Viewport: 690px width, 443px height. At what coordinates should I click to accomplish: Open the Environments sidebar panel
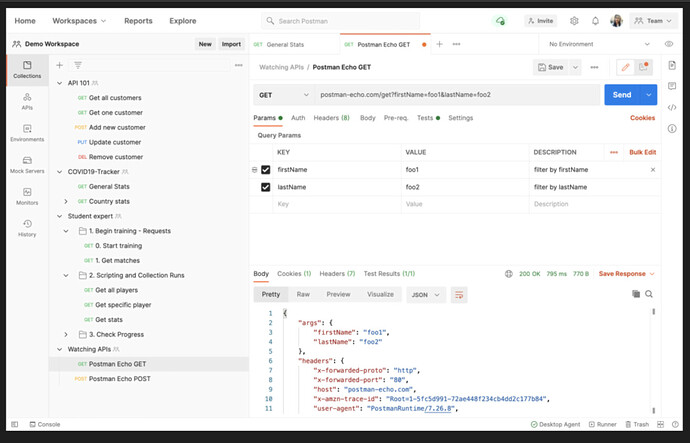27,133
